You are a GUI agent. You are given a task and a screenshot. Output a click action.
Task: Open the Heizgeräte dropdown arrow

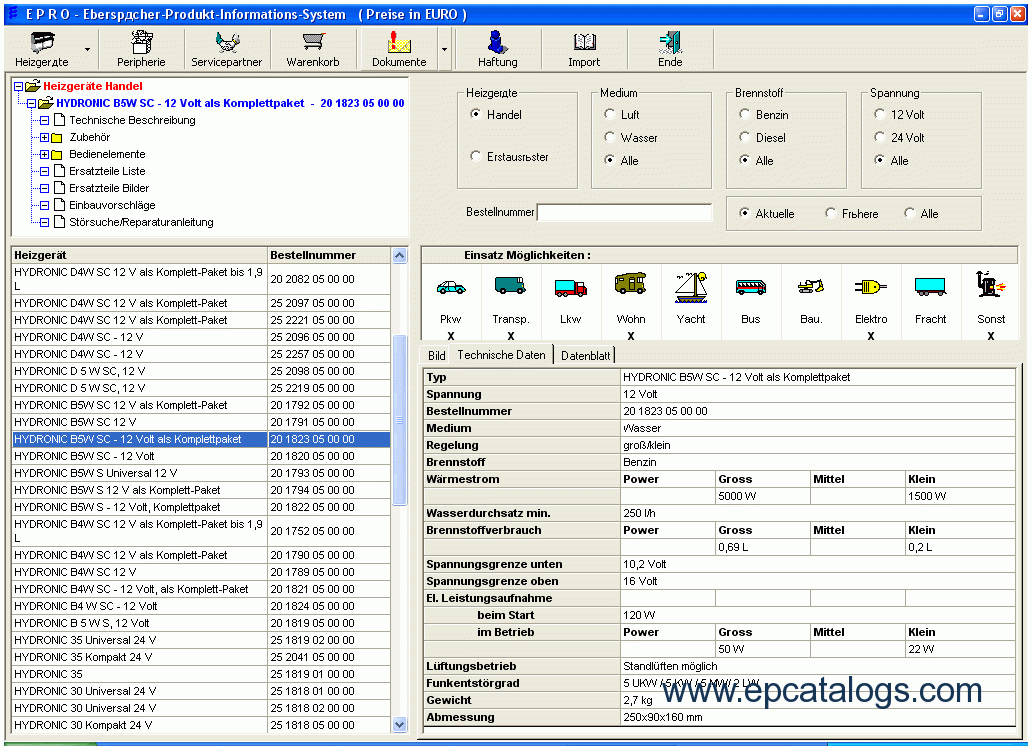coord(88,49)
